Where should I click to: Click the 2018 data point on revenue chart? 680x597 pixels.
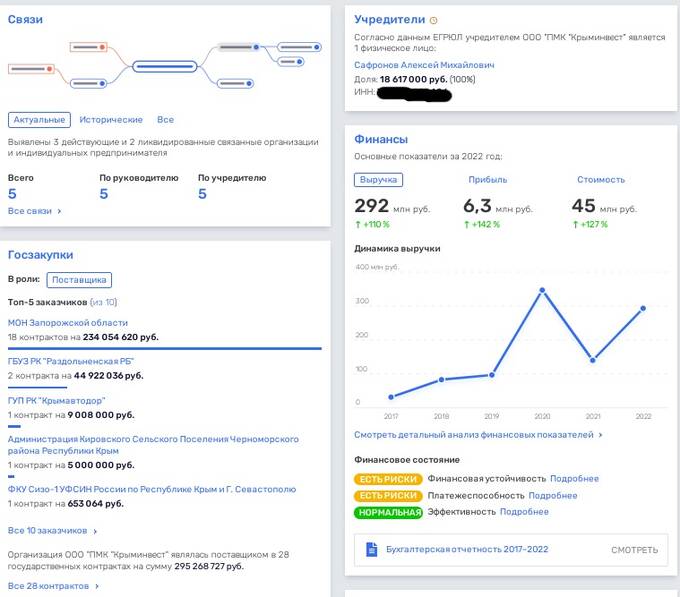pyautogui.click(x=441, y=379)
